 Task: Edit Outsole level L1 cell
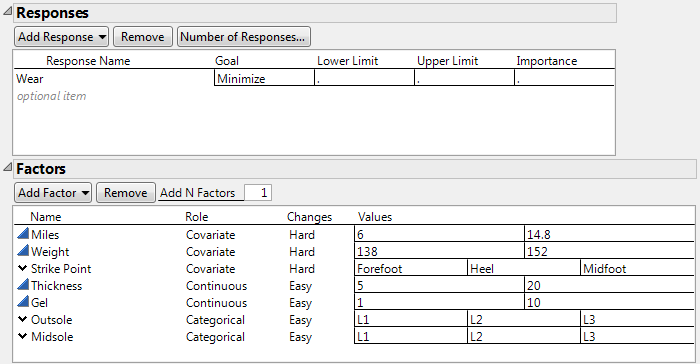[x=411, y=319]
